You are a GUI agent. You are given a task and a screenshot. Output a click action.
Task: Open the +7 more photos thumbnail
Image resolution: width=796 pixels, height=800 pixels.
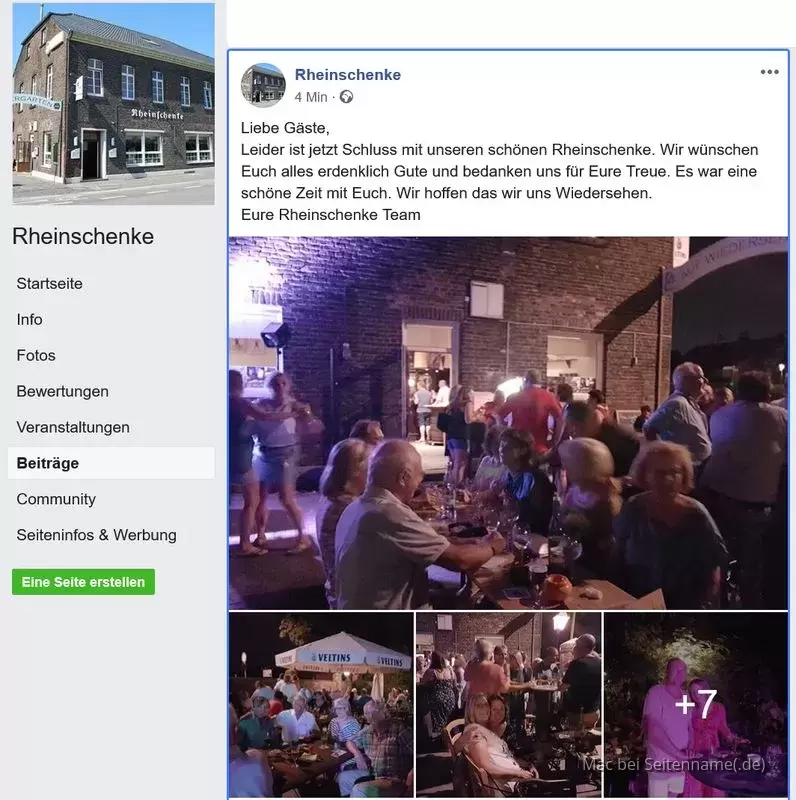(696, 705)
